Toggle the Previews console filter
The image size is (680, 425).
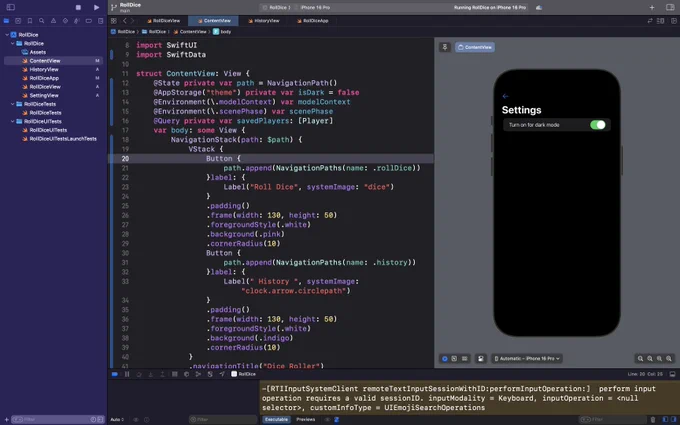(305, 419)
